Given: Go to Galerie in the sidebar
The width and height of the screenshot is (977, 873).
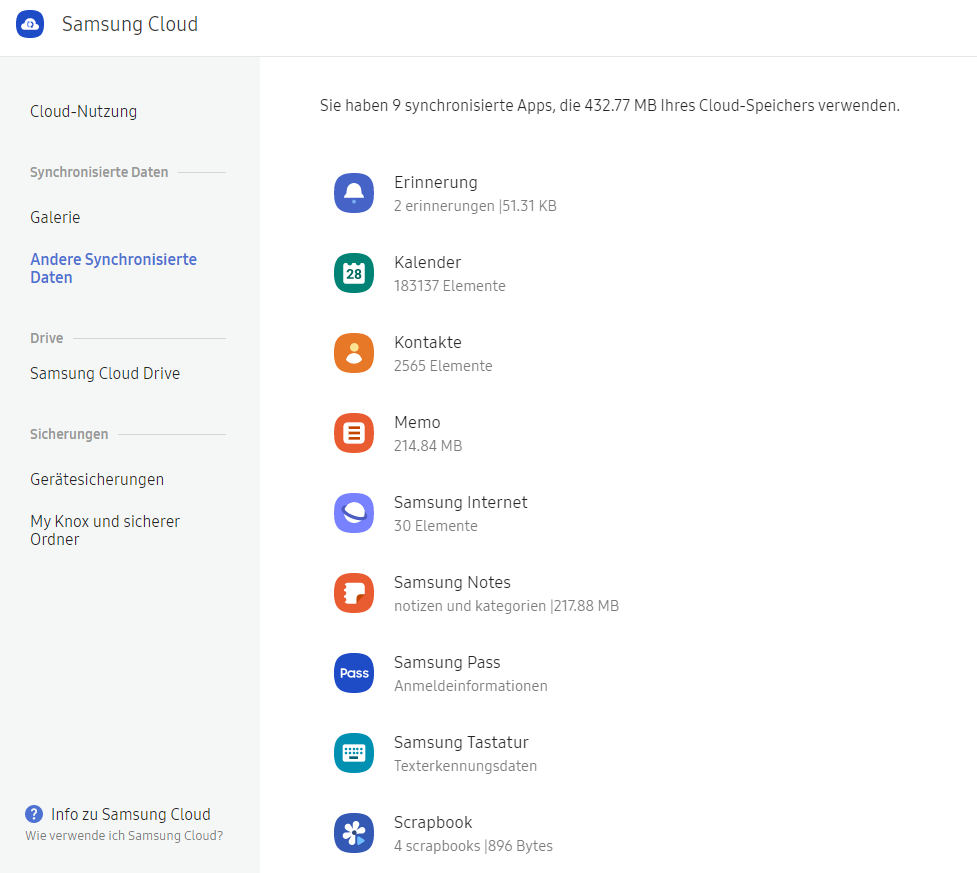Looking at the screenshot, I should (x=55, y=217).
